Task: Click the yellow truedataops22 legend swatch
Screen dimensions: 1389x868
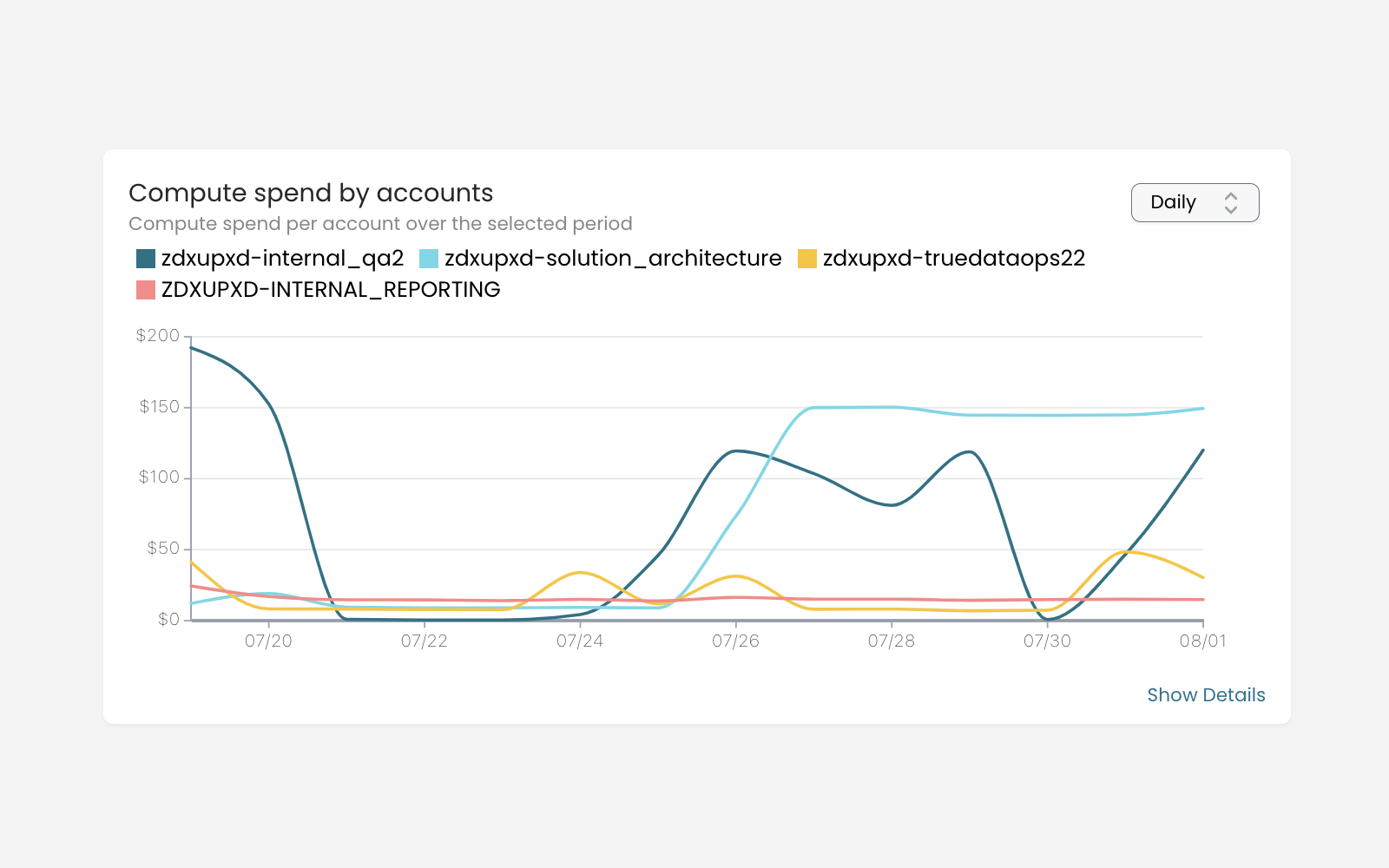Action: pyautogui.click(x=807, y=259)
